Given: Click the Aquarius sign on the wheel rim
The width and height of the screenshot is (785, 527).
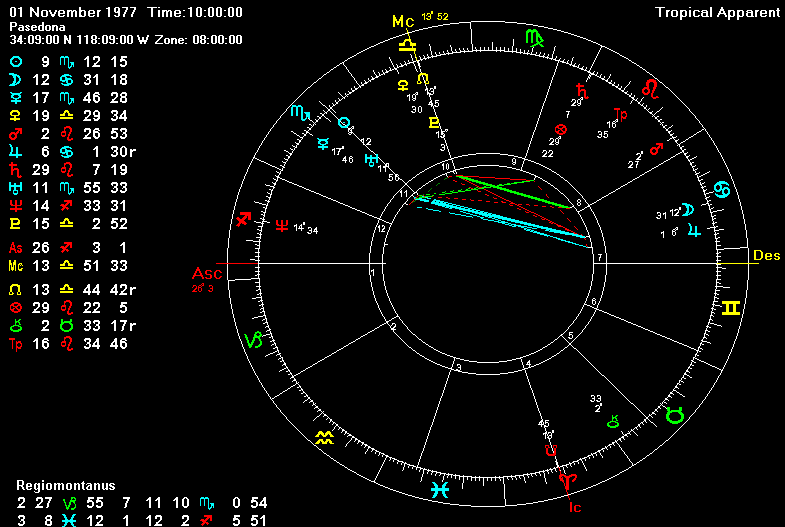Looking at the screenshot, I should [x=324, y=438].
